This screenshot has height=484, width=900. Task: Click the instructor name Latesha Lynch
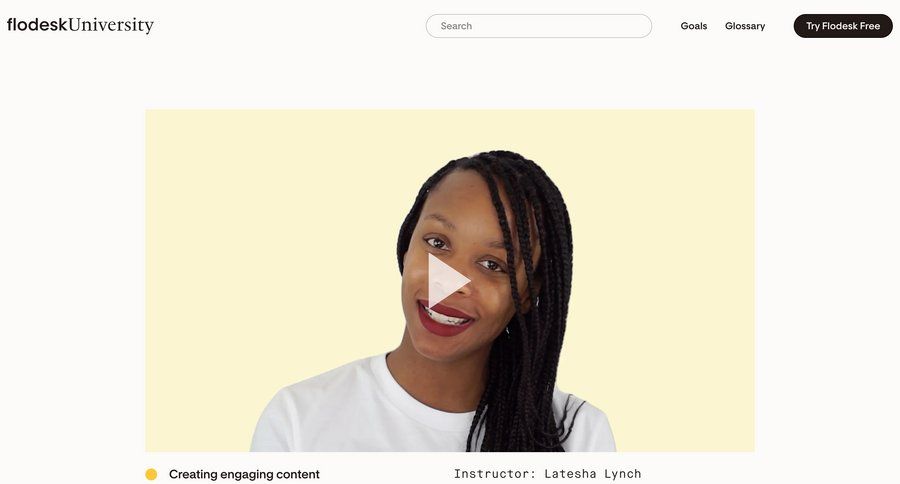coord(592,474)
